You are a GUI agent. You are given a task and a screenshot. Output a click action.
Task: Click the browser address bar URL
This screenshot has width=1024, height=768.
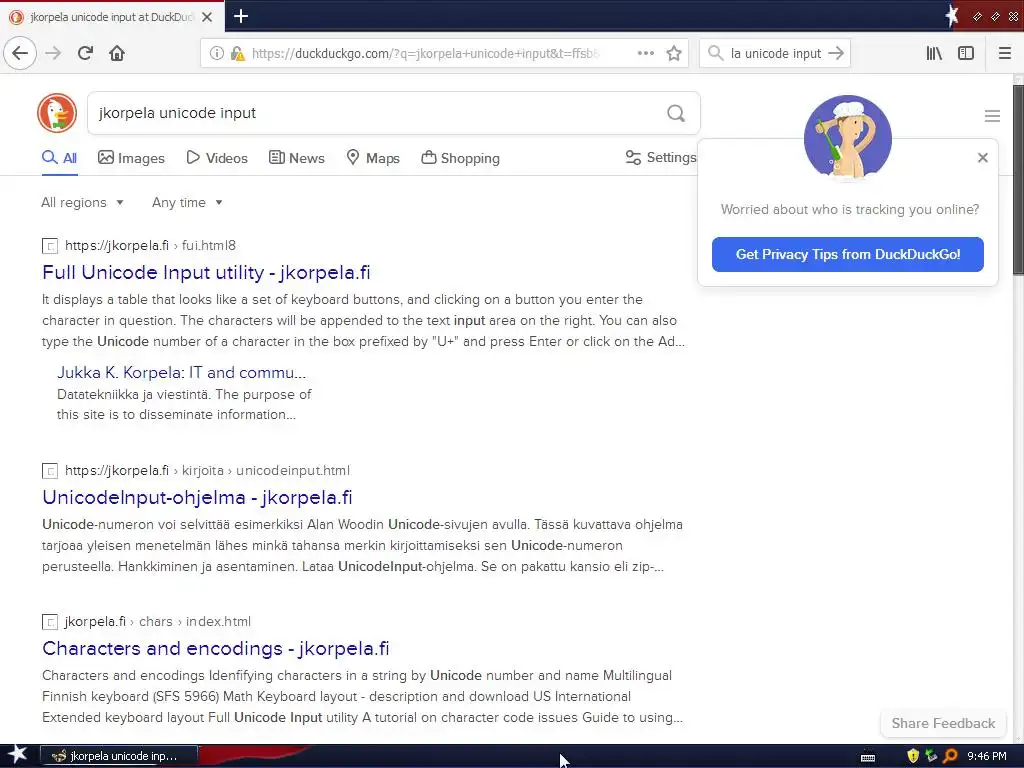tap(426, 54)
